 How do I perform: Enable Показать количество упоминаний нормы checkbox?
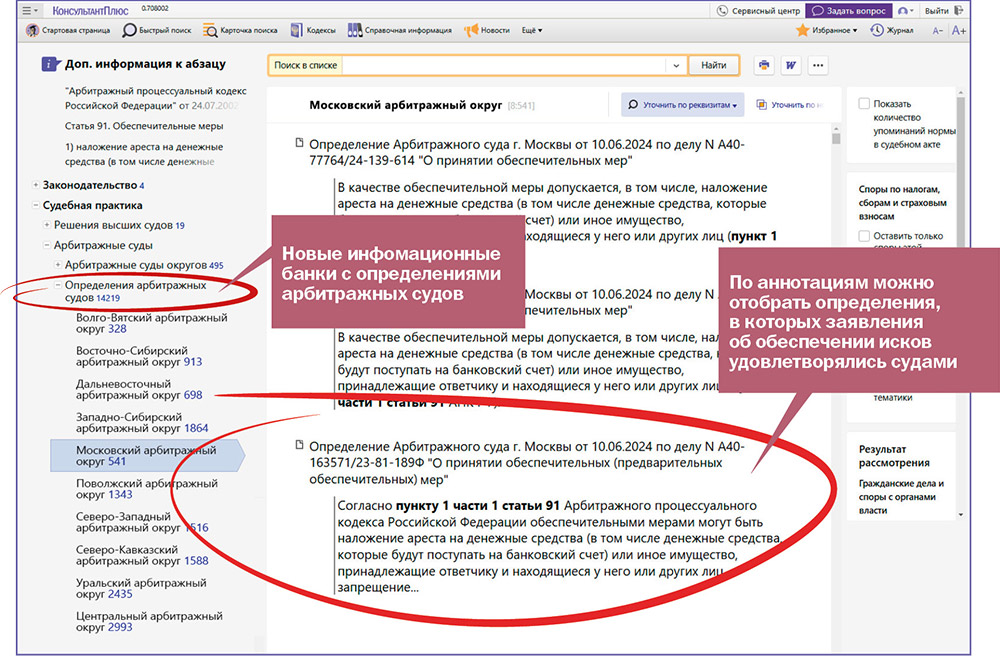(864, 104)
